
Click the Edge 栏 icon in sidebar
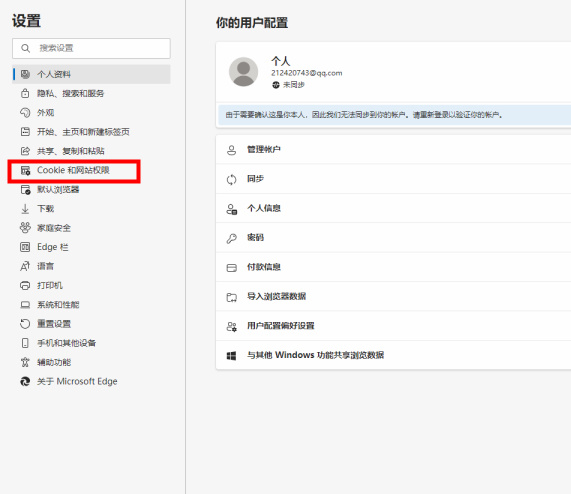(x=25, y=247)
